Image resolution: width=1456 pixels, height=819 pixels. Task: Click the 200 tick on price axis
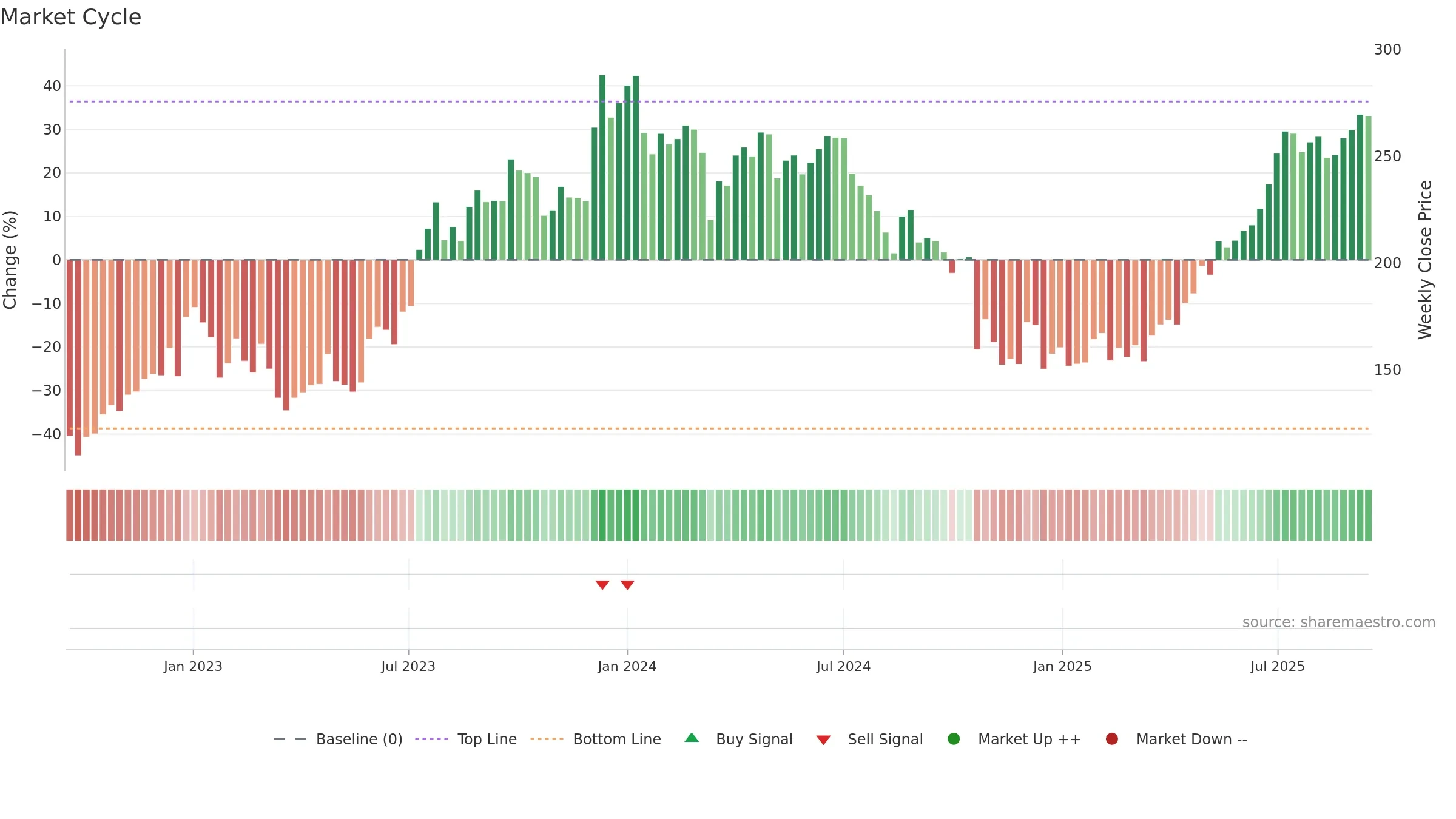(1387, 263)
